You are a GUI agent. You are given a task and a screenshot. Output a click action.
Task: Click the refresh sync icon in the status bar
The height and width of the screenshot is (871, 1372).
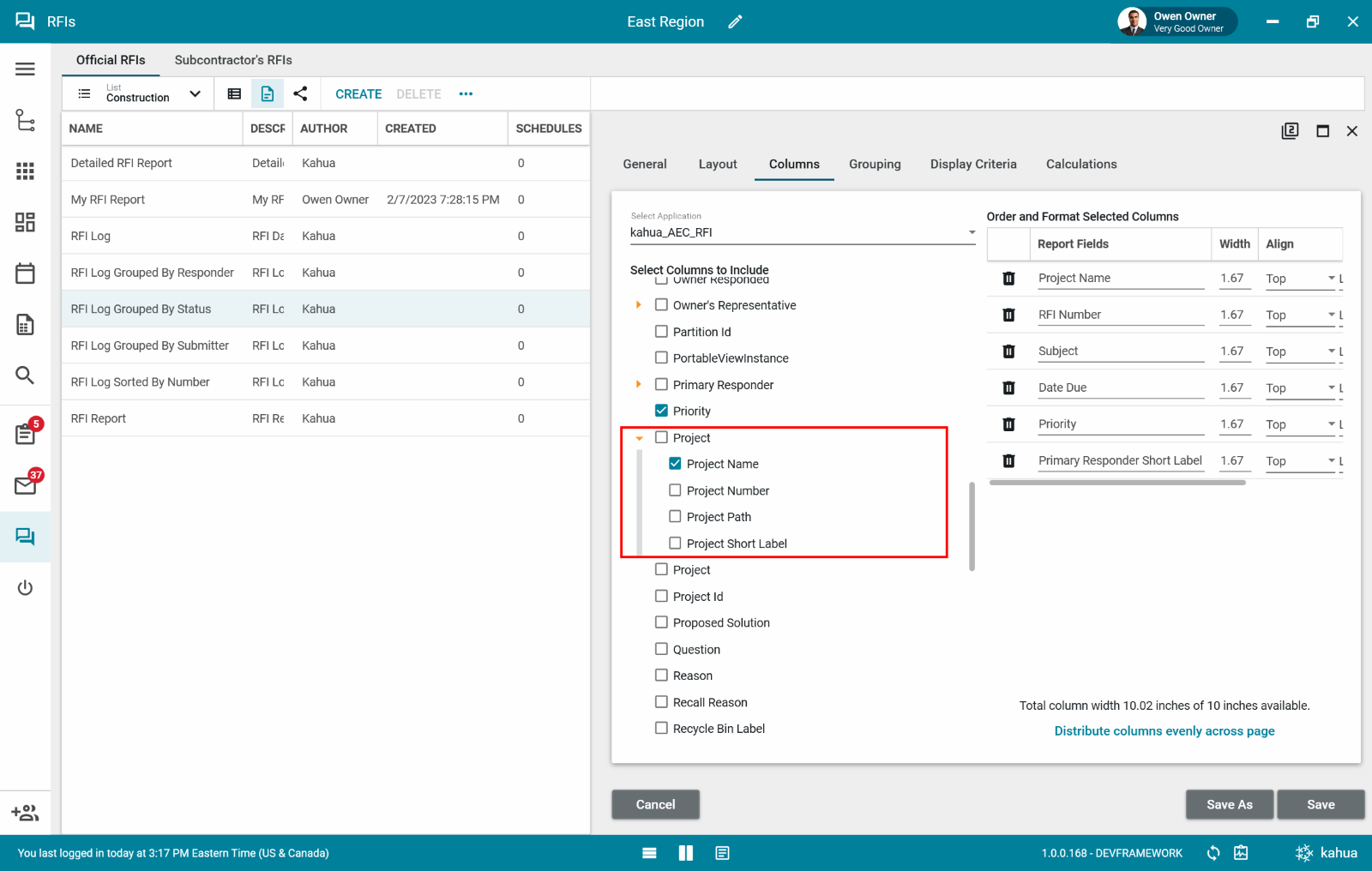click(1213, 853)
